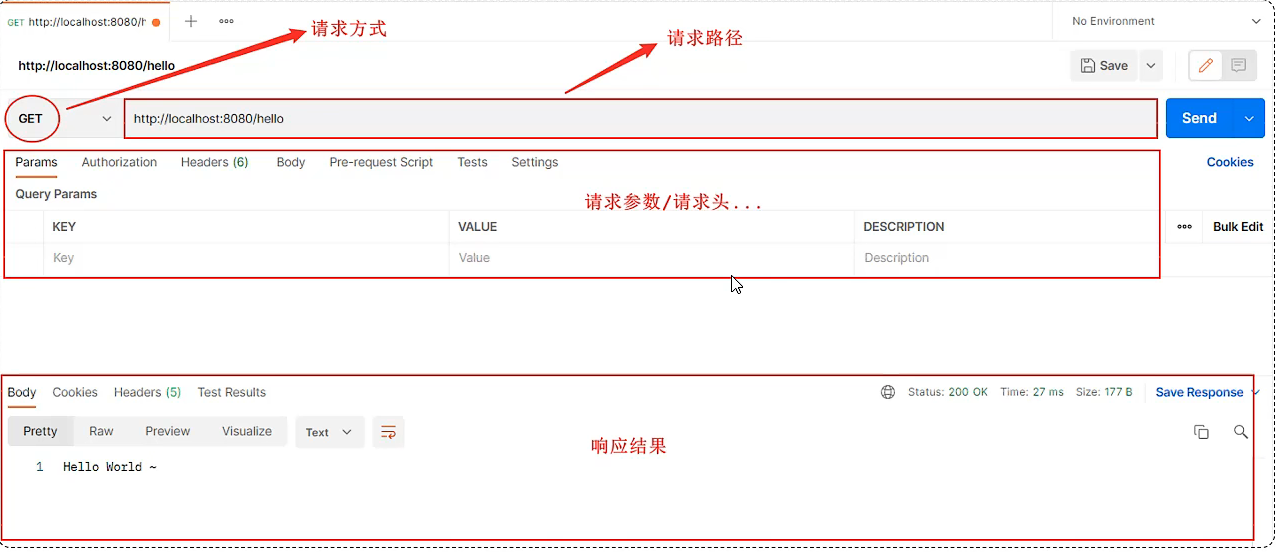Search response with magnifier icon
1276x552 pixels.
(1240, 432)
